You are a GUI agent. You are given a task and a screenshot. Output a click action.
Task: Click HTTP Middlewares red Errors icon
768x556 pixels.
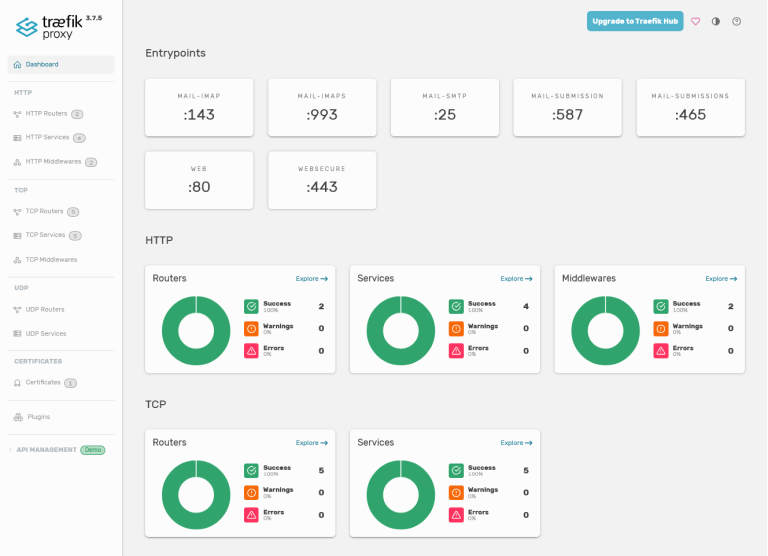[661, 351]
